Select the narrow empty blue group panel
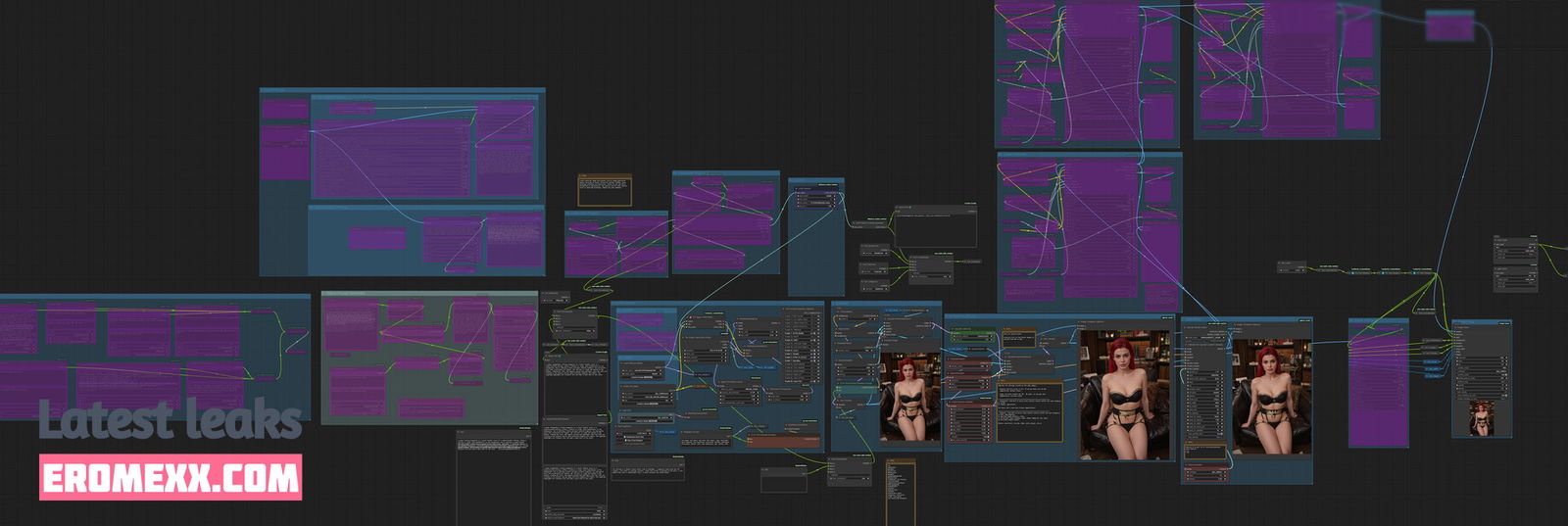Image resolution: width=1568 pixels, height=526 pixels. point(815,236)
